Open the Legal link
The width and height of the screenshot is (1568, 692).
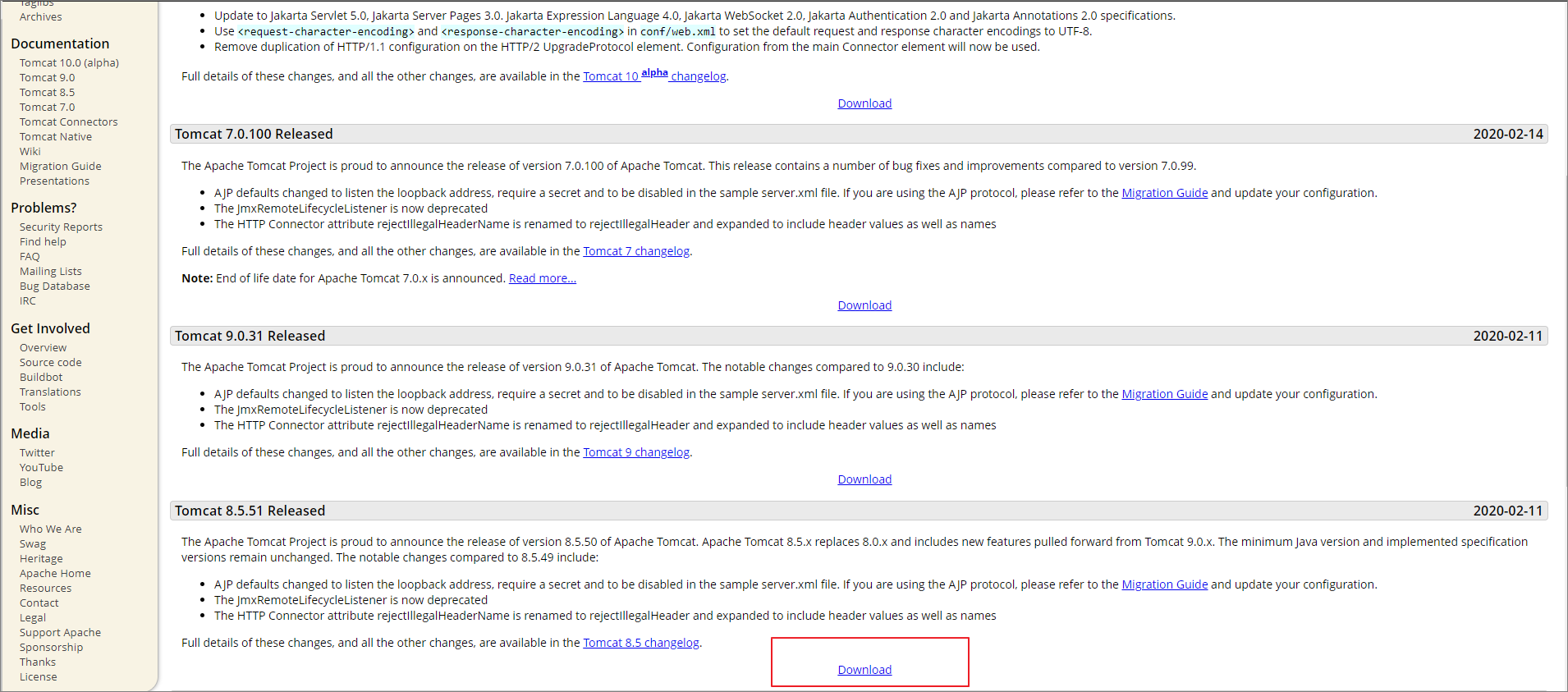coord(33,617)
